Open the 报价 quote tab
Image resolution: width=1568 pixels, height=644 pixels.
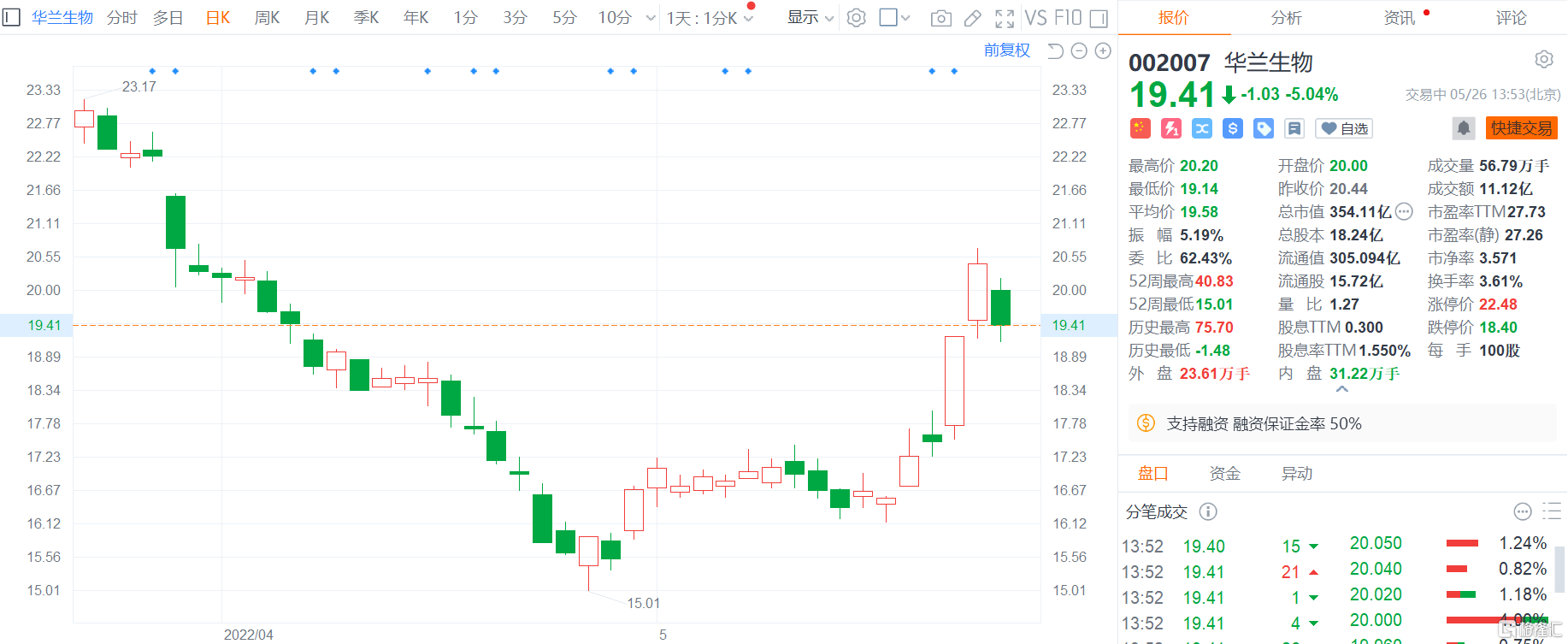[x=1173, y=18]
